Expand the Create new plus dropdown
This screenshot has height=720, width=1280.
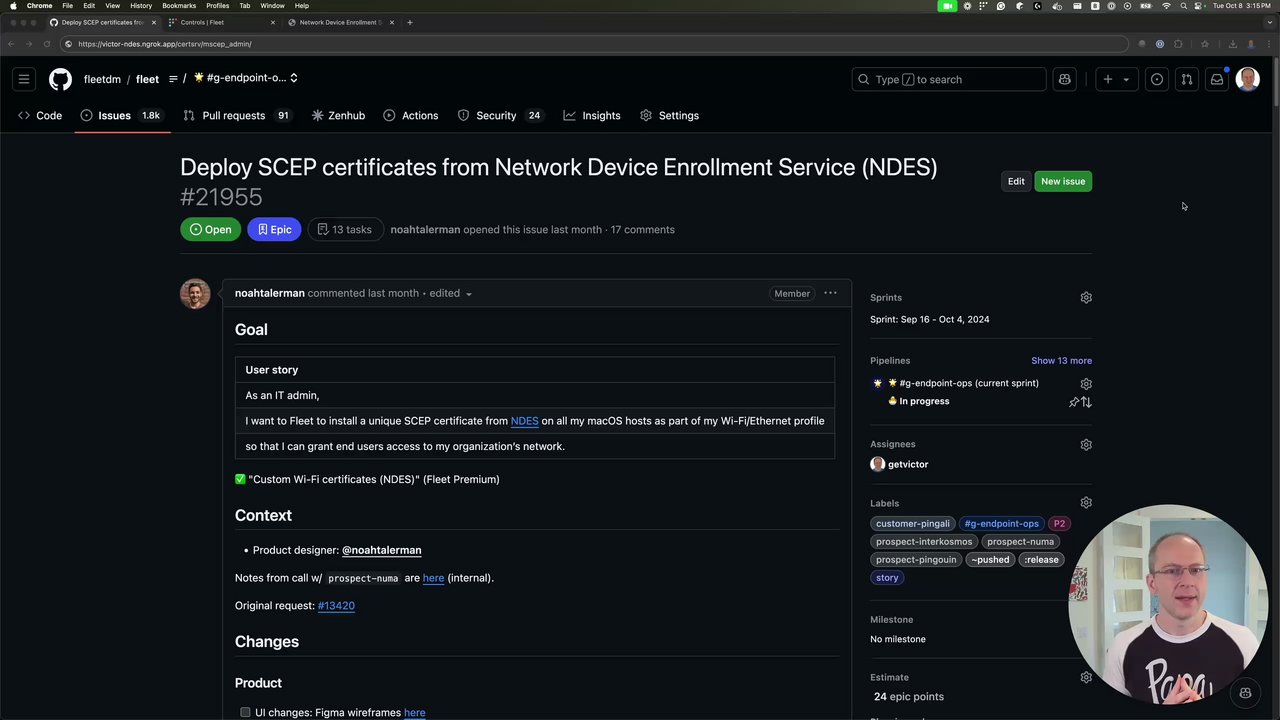coord(1115,79)
